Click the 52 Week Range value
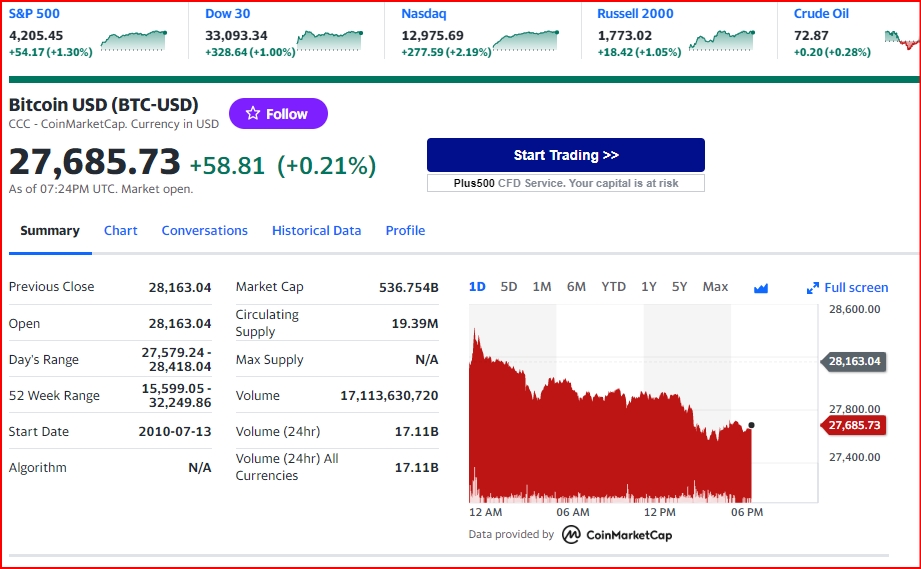Viewport: 921px width, 569px height. click(176, 395)
